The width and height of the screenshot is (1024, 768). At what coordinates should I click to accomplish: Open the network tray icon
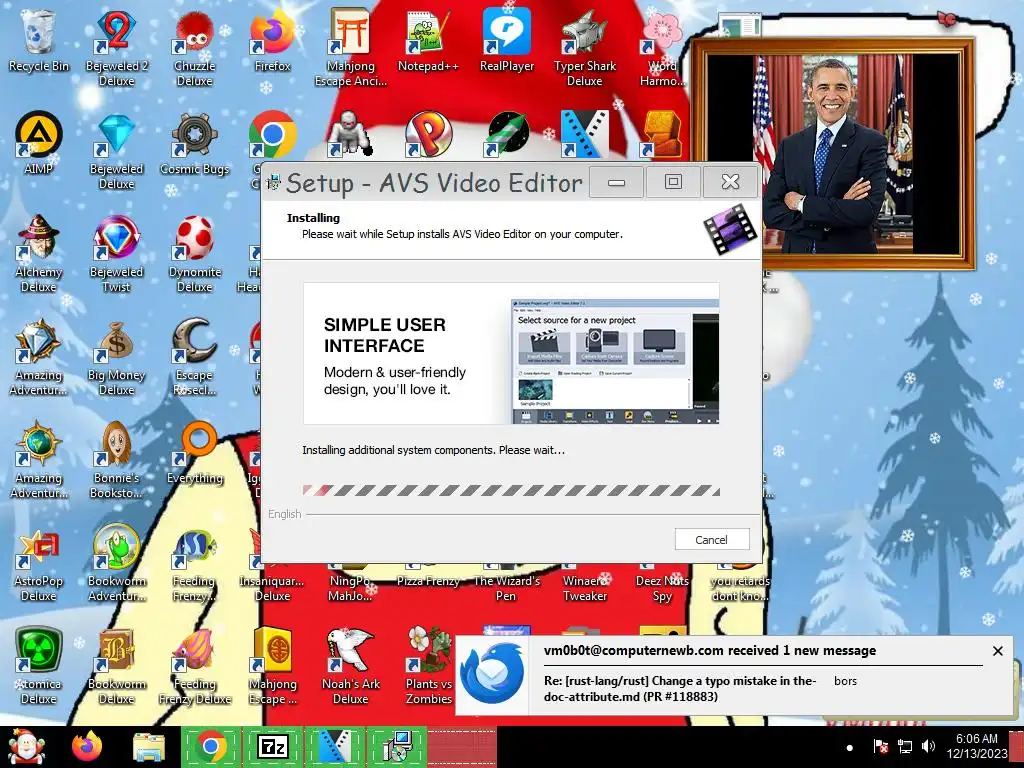coord(904,746)
